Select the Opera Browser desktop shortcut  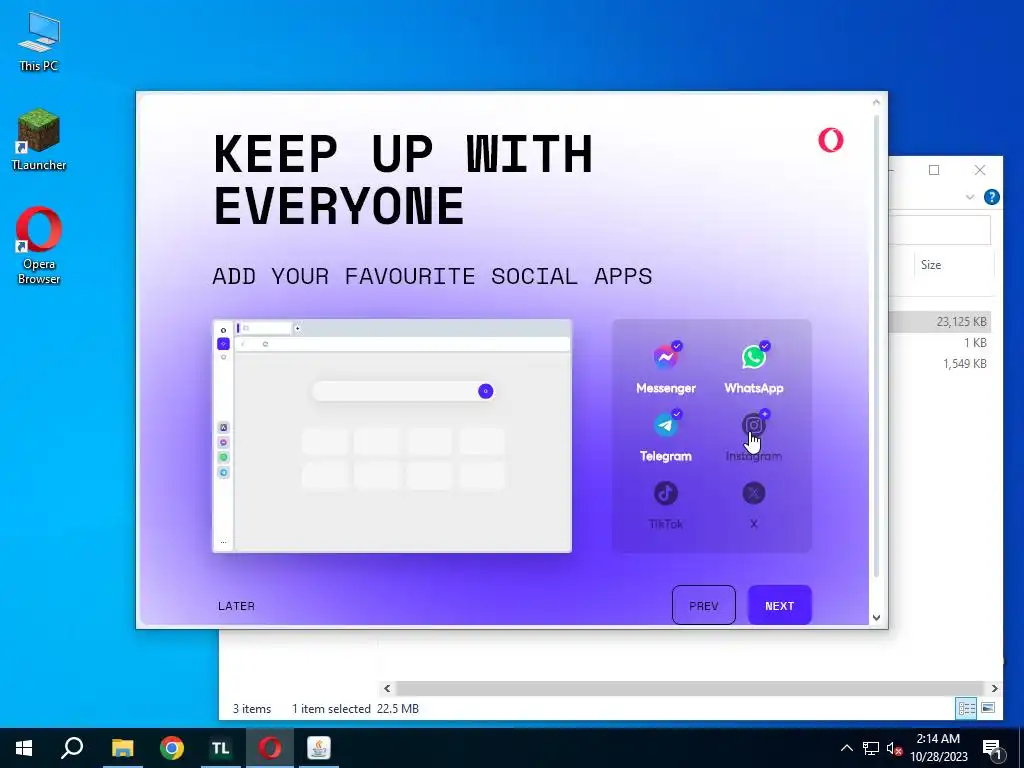pos(39,246)
